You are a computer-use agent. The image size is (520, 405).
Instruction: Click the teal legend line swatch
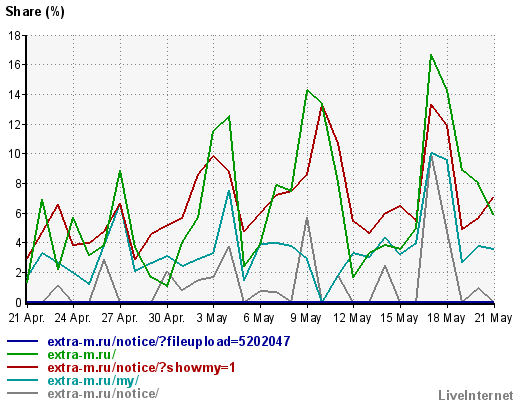pyautogui.click(x=23, y=380)
